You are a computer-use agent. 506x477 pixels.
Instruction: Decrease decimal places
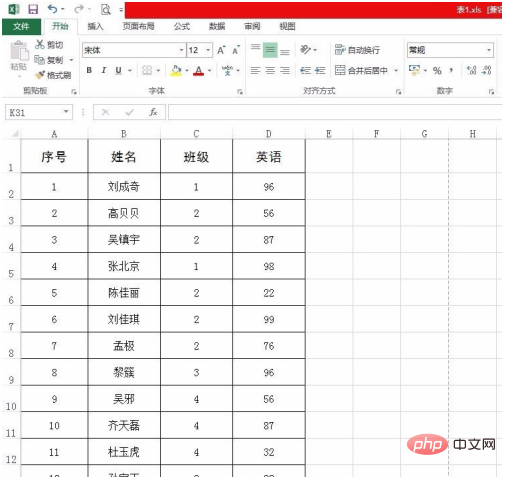(x=487, y=70)
